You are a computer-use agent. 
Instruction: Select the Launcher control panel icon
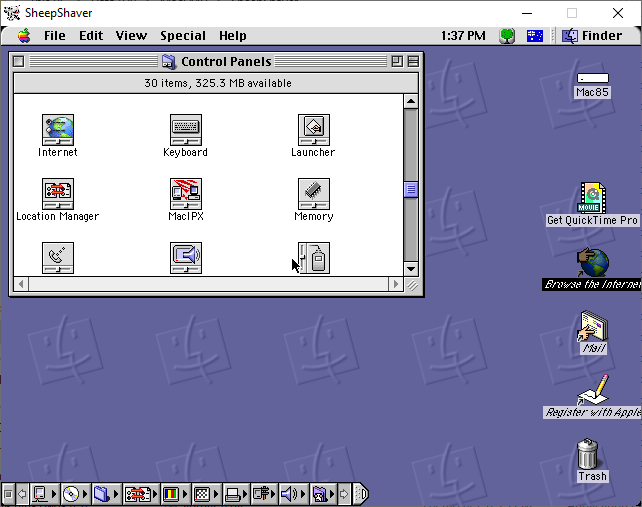(314, 130)
